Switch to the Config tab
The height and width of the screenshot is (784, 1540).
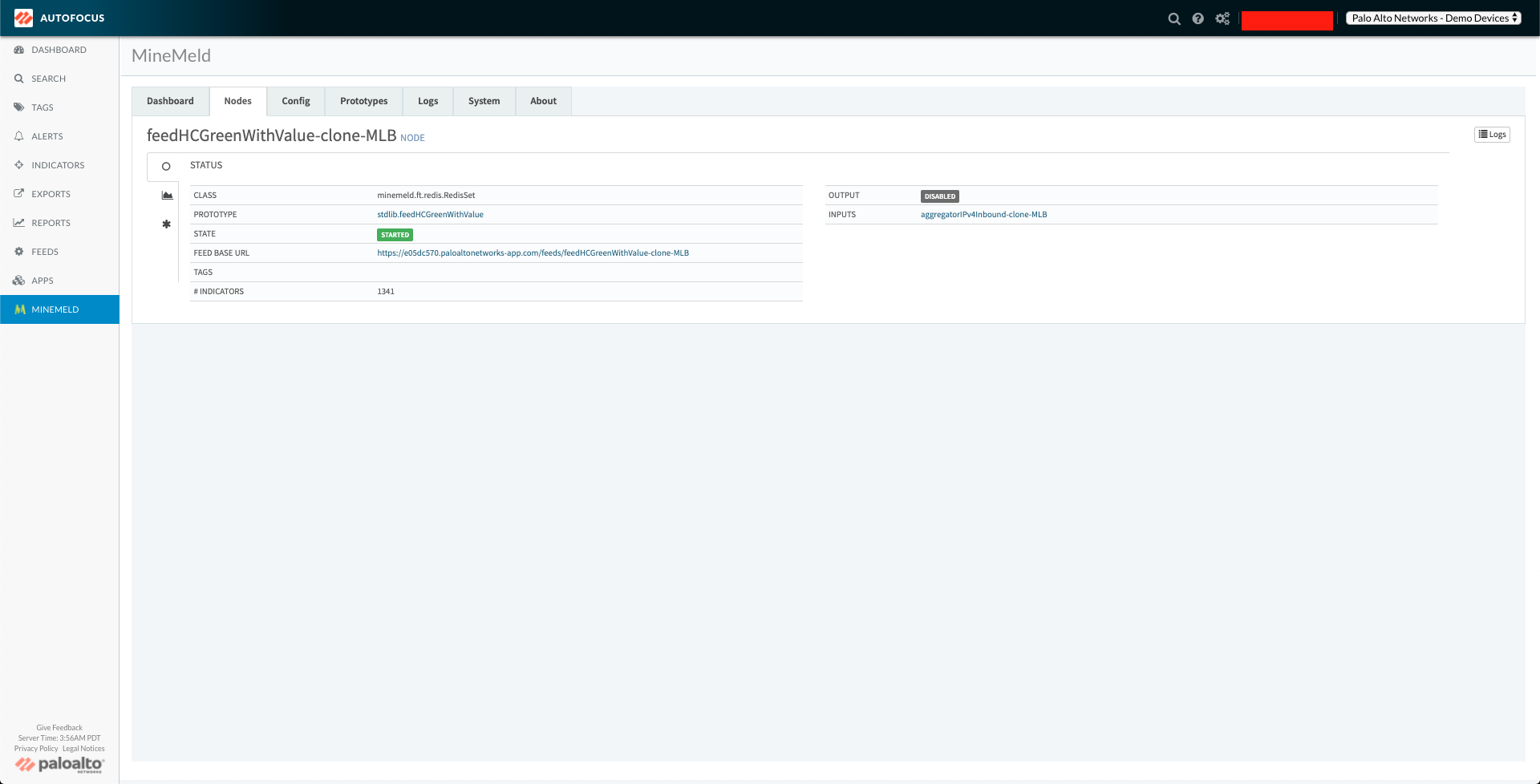click(x=295, y=101)
